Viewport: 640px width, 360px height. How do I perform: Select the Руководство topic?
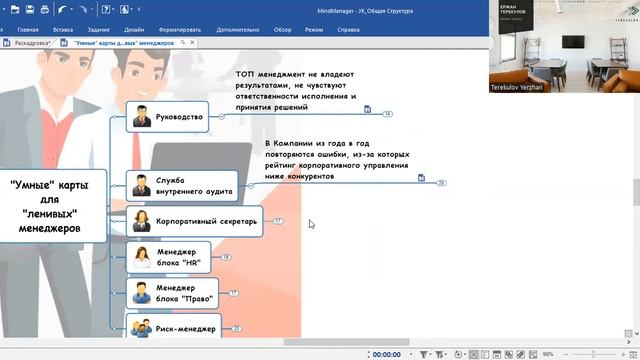[x=167, y=117]
